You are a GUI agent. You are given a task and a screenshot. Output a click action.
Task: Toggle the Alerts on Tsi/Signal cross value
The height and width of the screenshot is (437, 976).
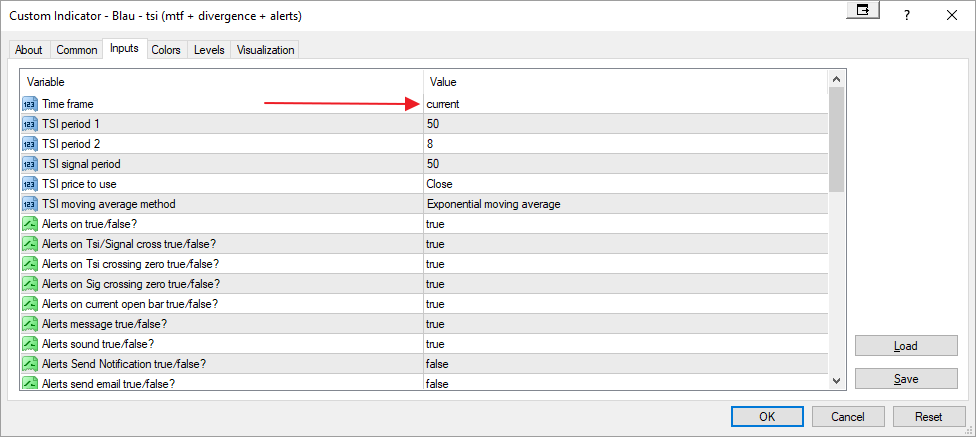point(625,244)
